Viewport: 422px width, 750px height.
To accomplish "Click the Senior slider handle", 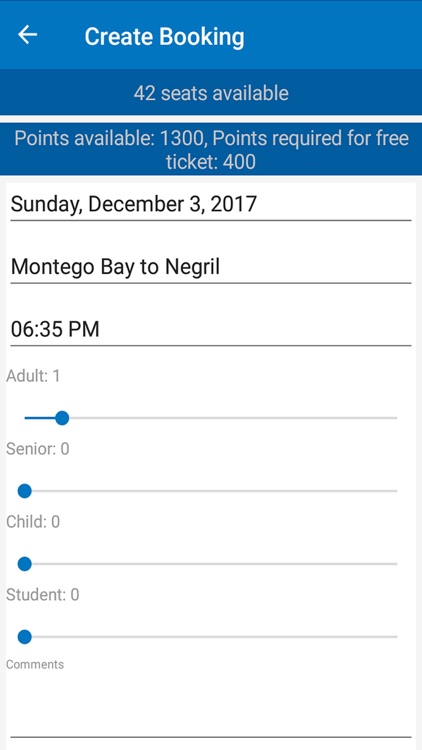I will [x=24, y=491].
